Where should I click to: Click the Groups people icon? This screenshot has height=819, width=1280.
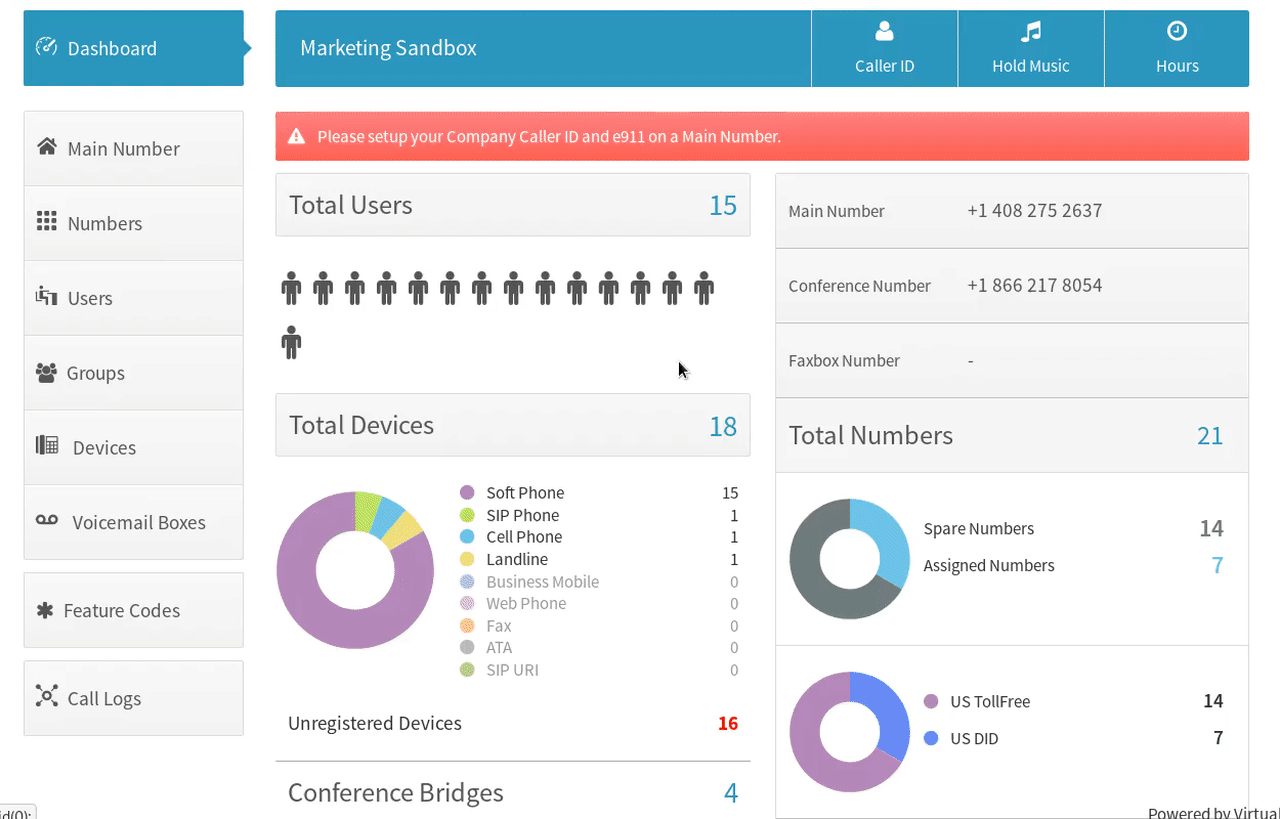pos(46,373)
